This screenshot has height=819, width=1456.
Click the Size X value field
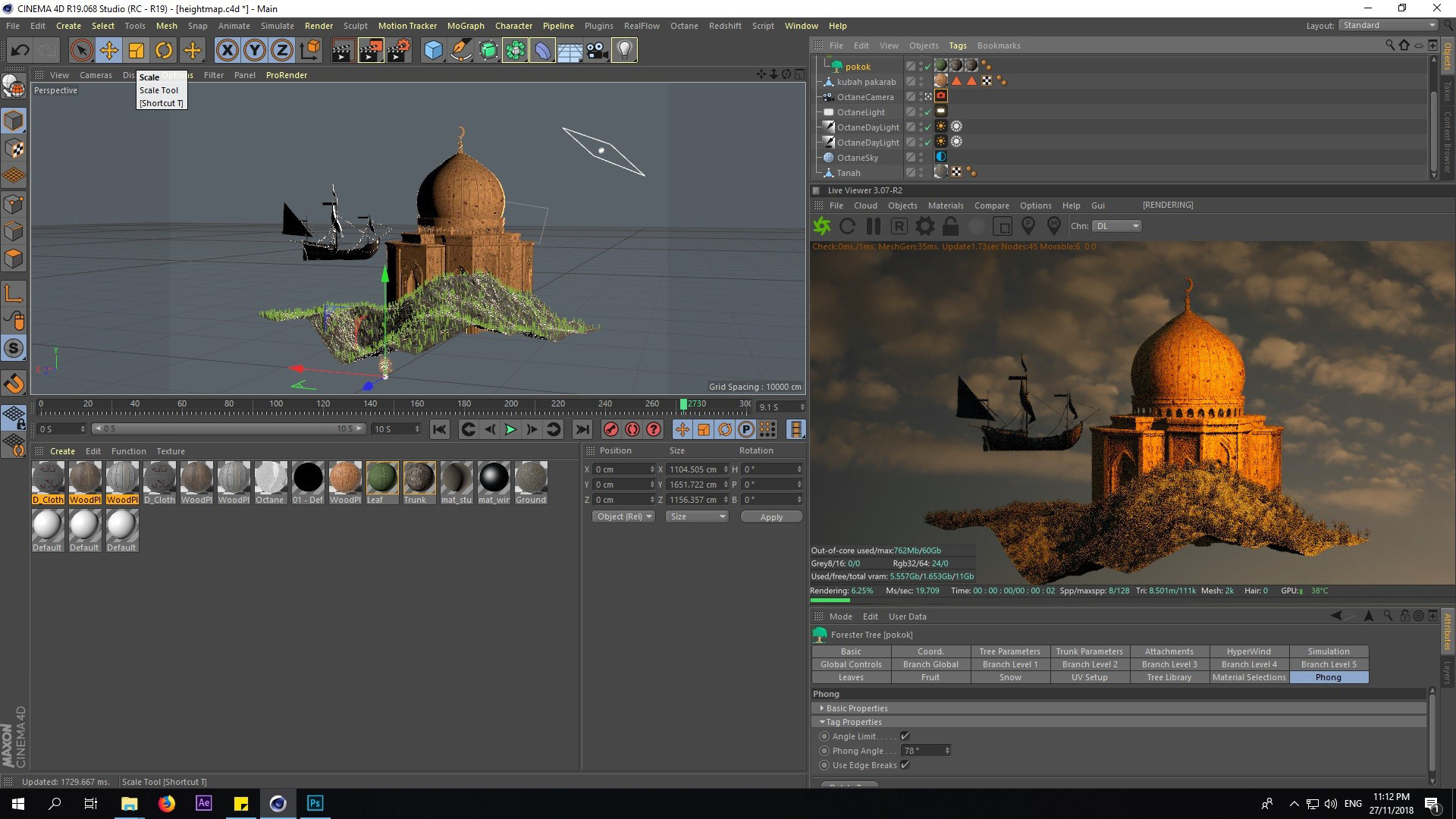coord(698,469)
